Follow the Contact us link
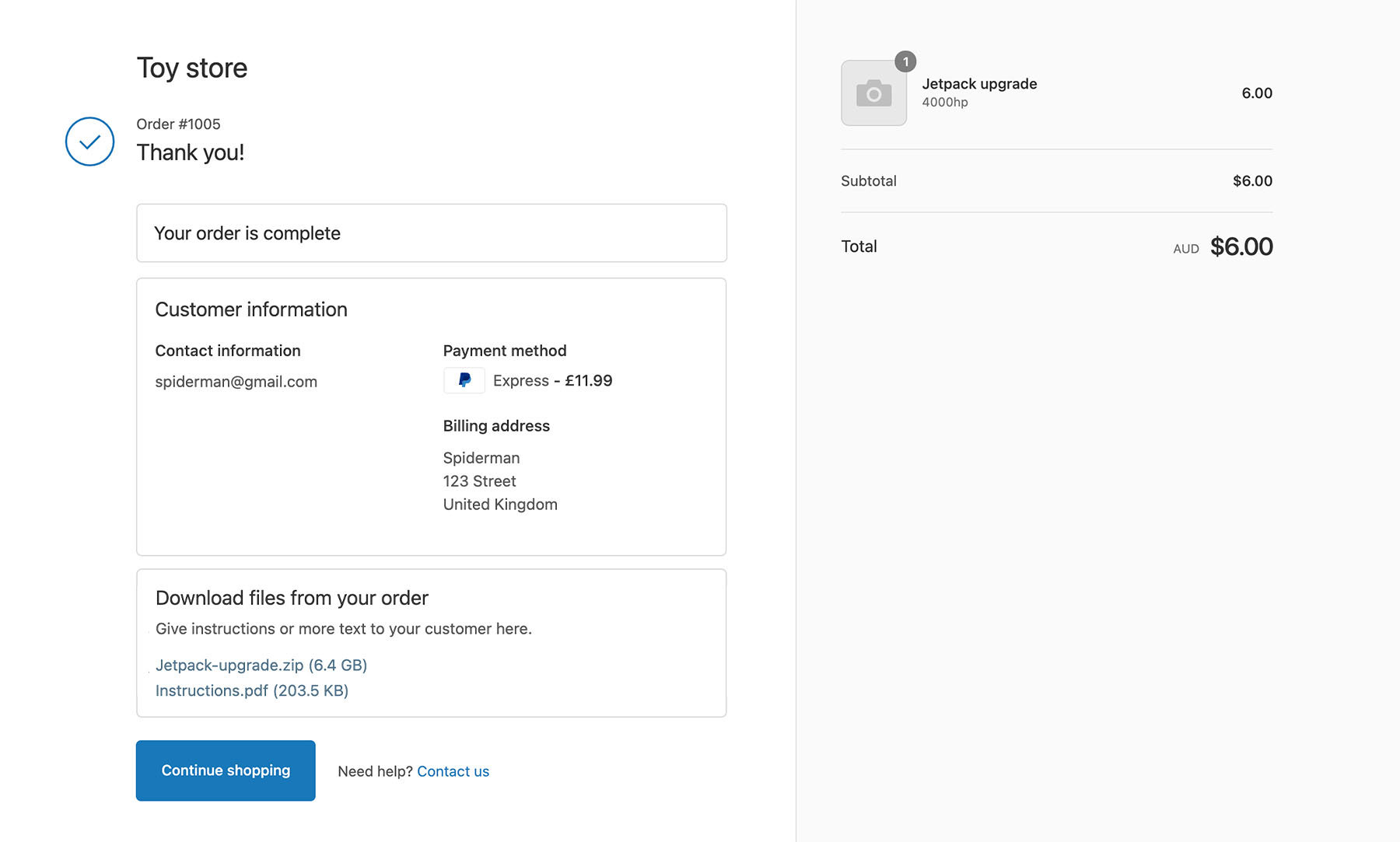The image size is (1400, 842). [x=453, y=771]
